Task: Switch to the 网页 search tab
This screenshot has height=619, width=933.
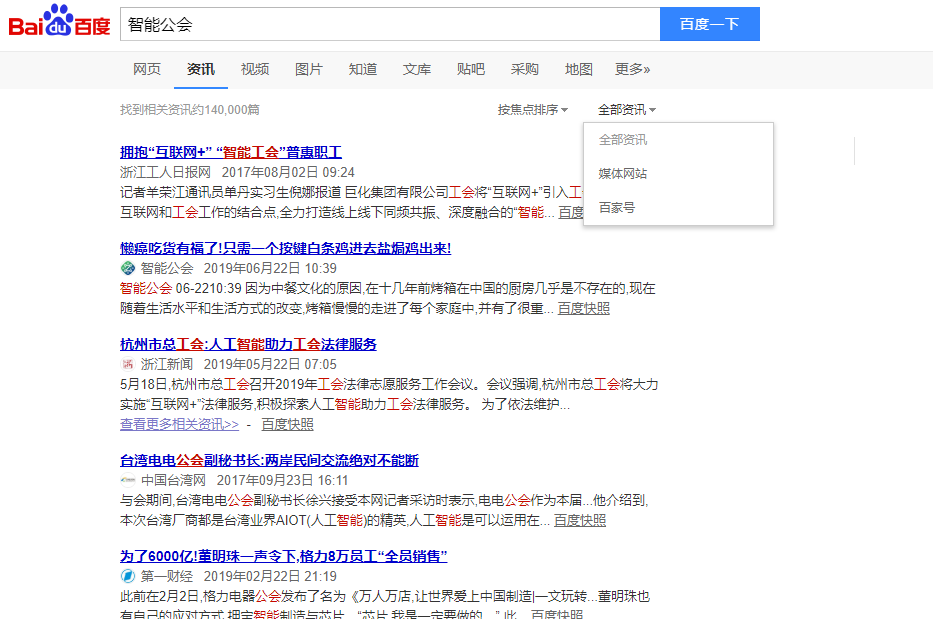Action: click(x=147, y=70)
